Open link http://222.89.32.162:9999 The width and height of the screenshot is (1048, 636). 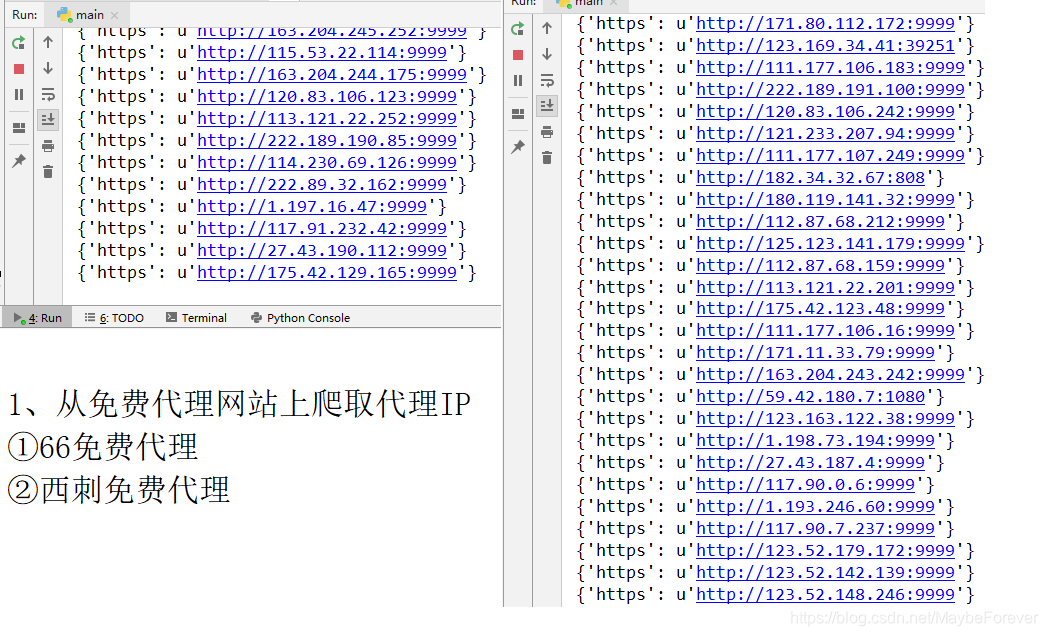[321, 184]
